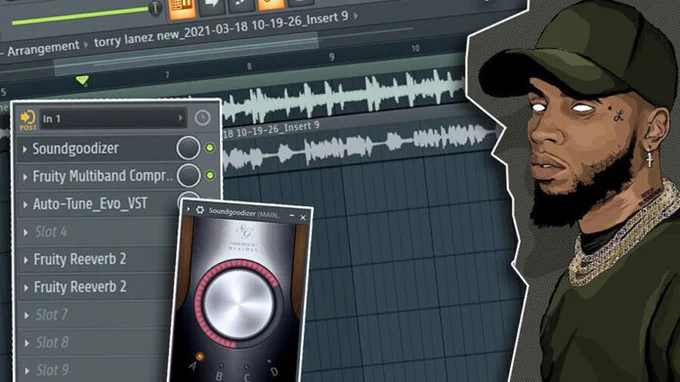Click bar 9 on the timeline ruler
Image resolution: width=680 pixels, height=382 pixels.
pos(332,57)
